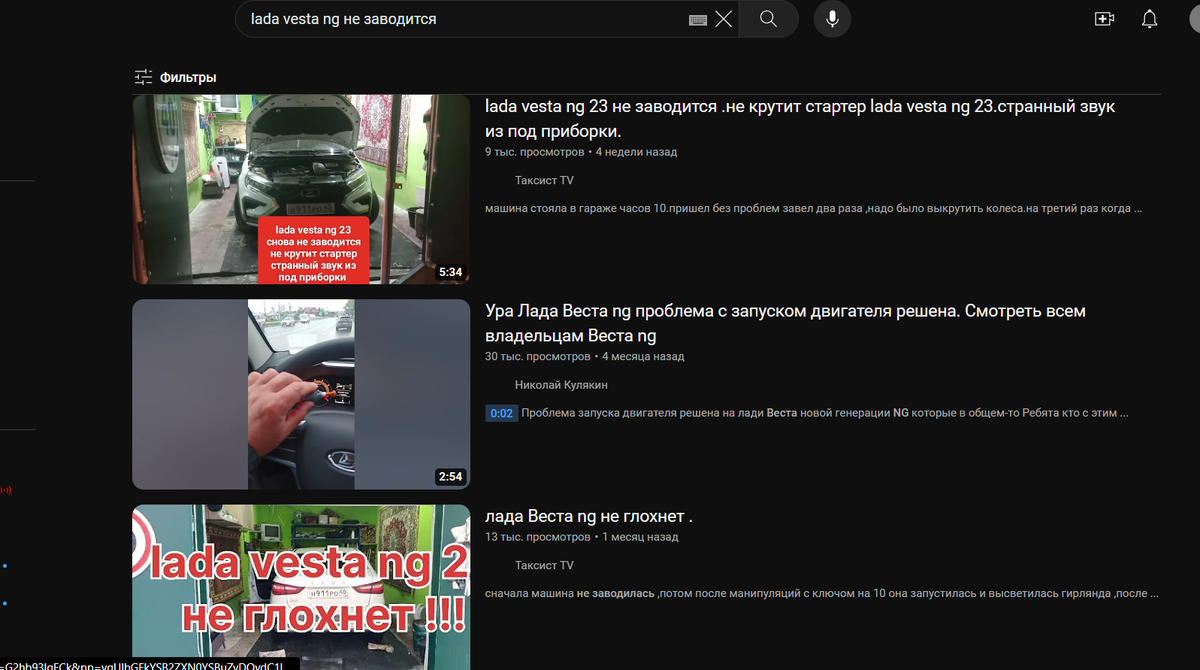This screenshot has height=670, width=1200.
Task: Open the Фильтры filter sliders icon
Action: [x=143, y=77]
